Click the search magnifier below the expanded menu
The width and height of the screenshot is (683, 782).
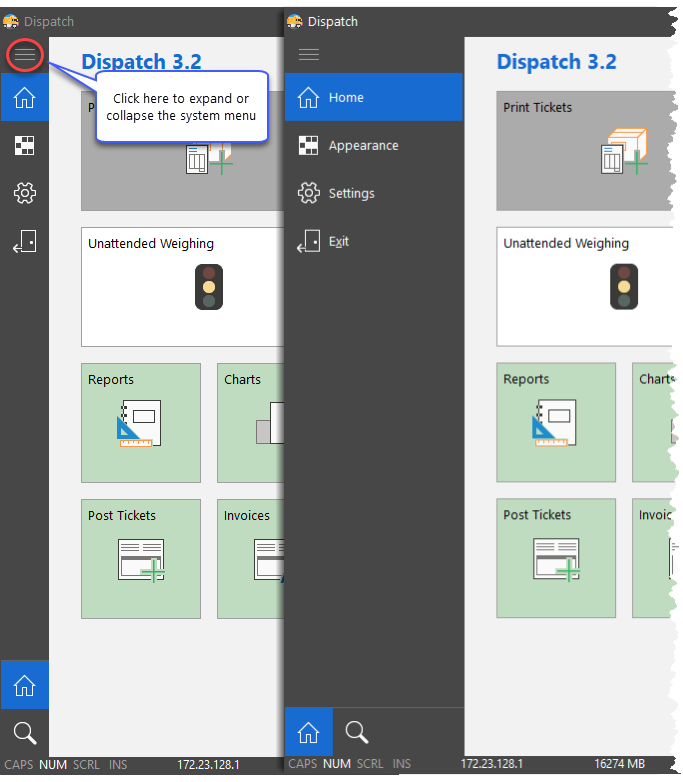tap(357, 733)
